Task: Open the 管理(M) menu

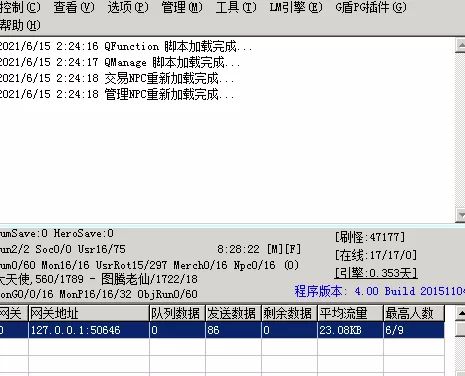Action: [182, 7]
